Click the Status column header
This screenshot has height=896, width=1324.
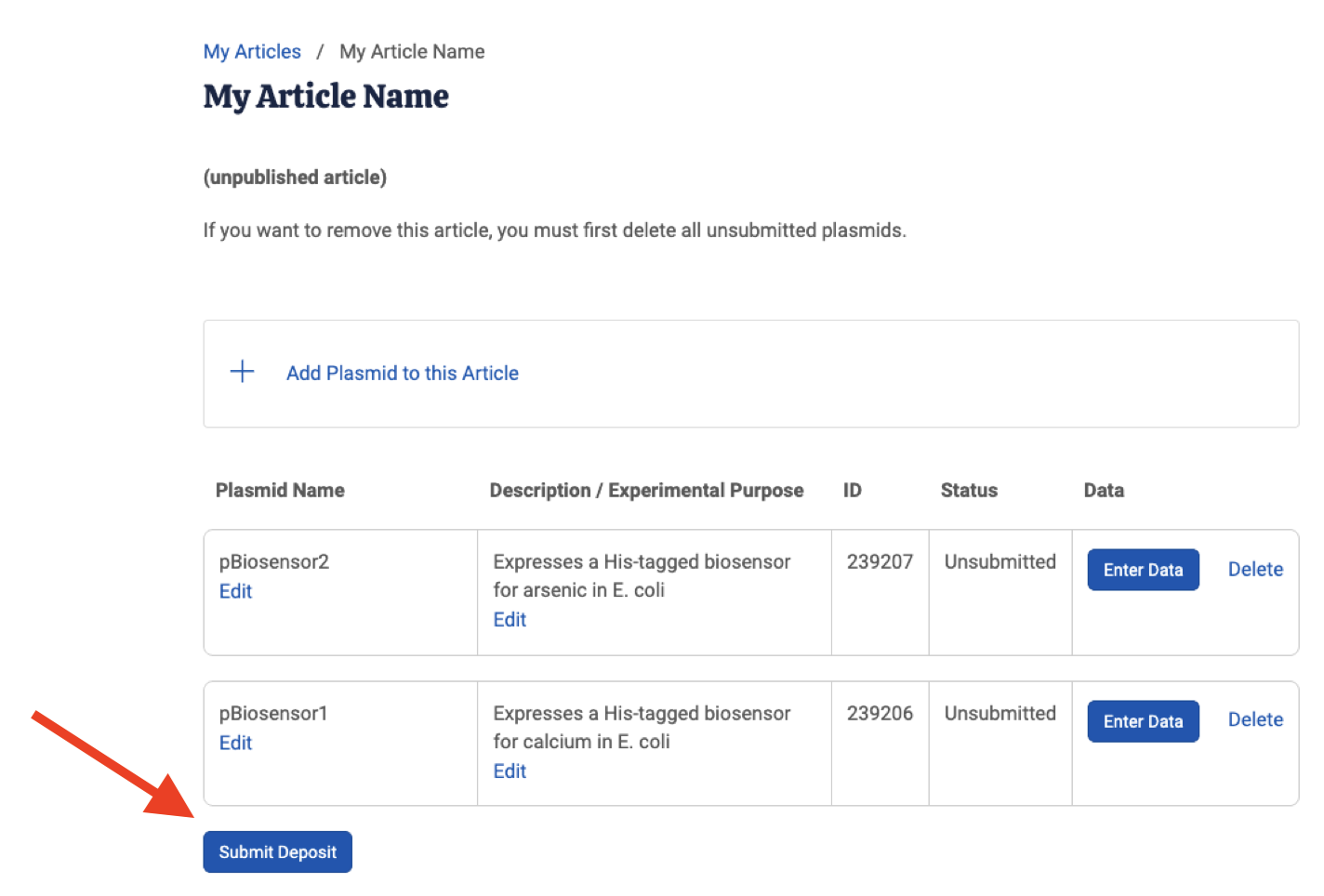click(x=969, y=490)
